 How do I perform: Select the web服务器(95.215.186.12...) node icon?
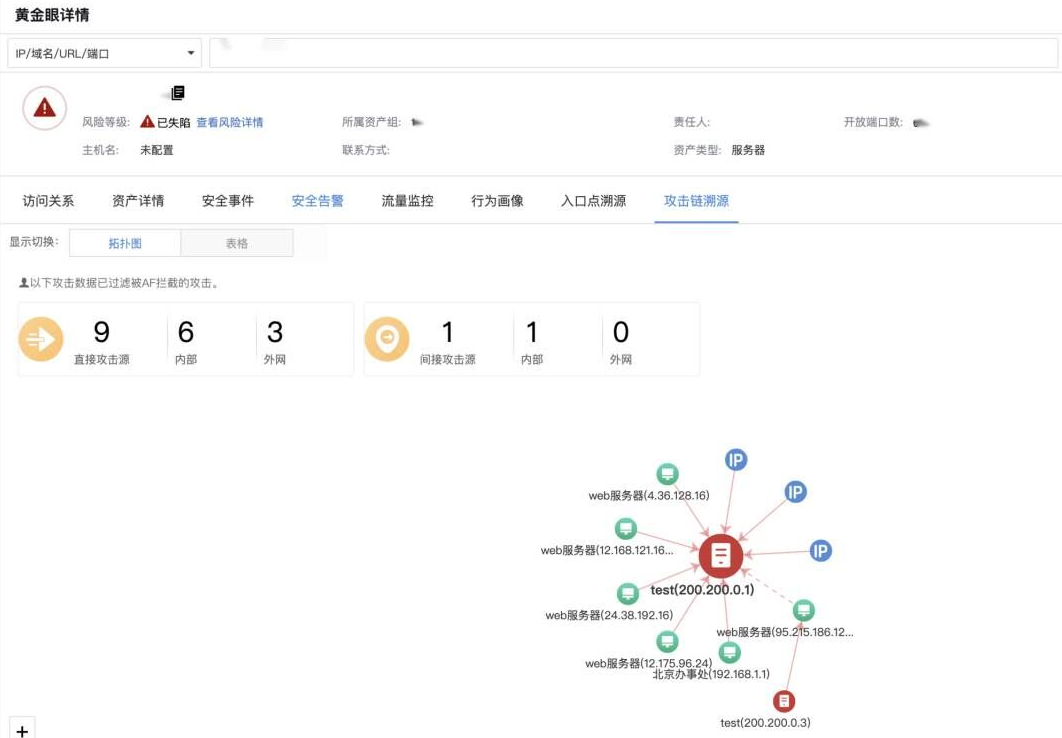804,610
